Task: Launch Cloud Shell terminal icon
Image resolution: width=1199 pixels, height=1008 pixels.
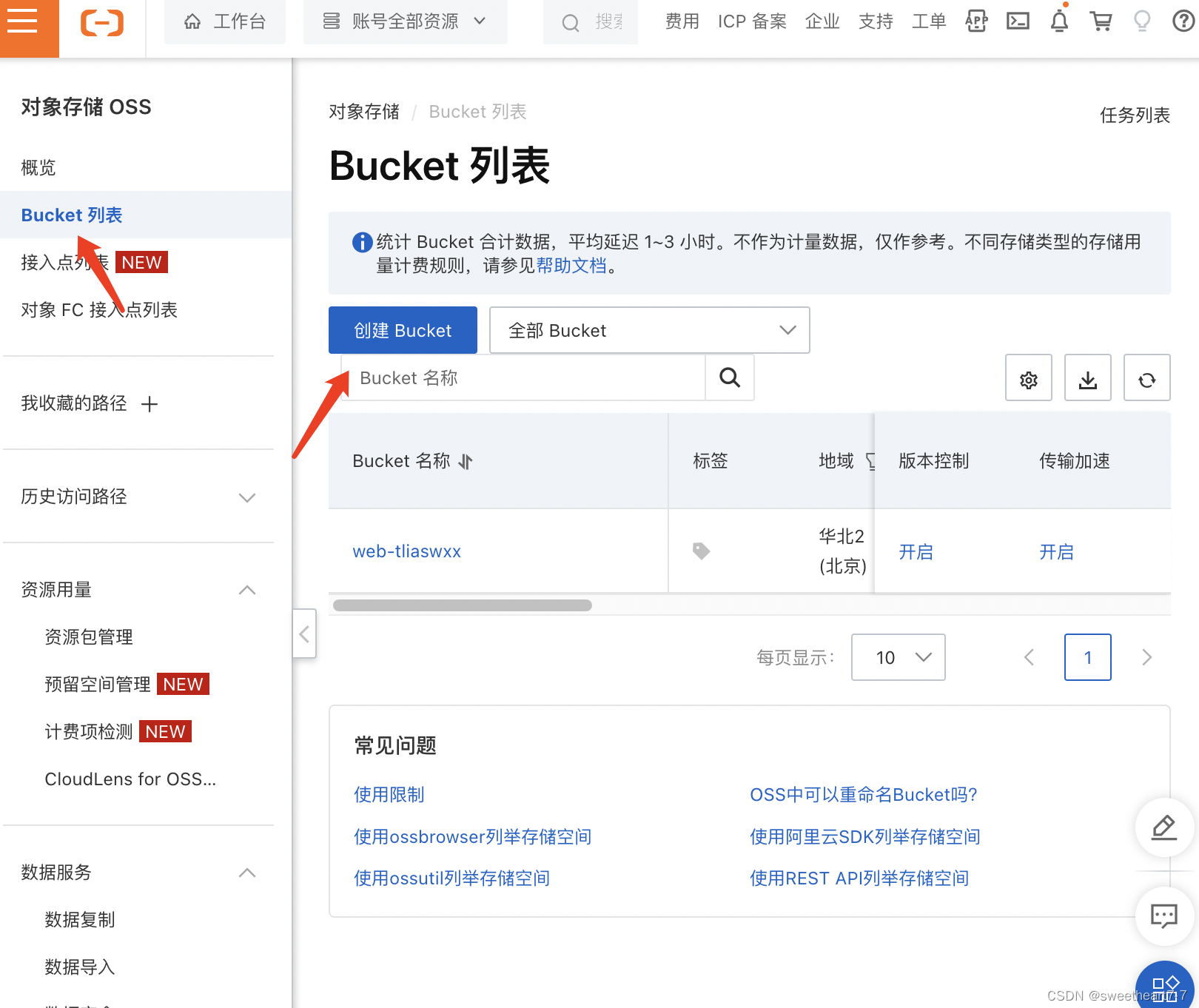Action: pos(1018,21)
